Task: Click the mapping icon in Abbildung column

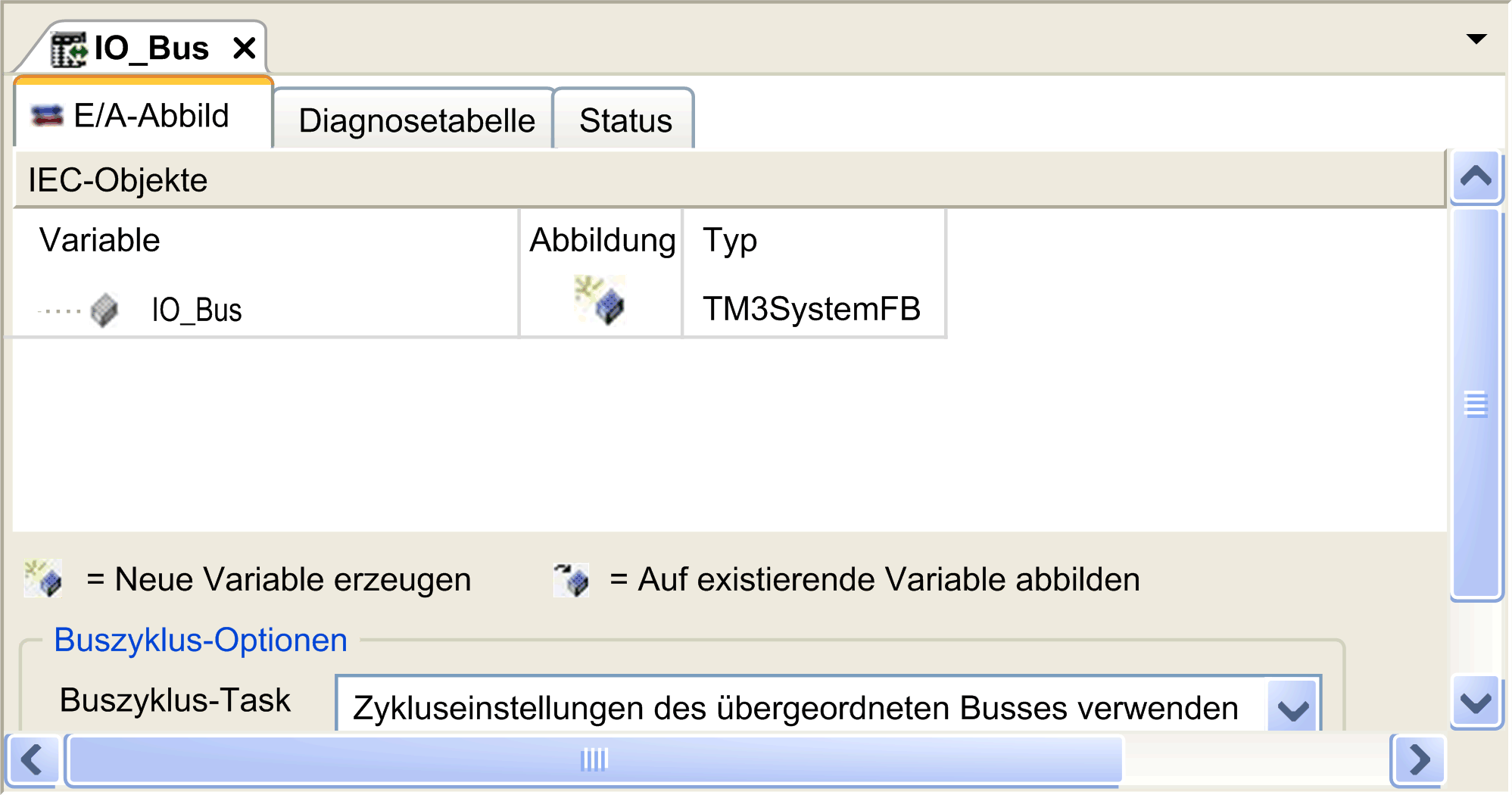Action: 600,300
